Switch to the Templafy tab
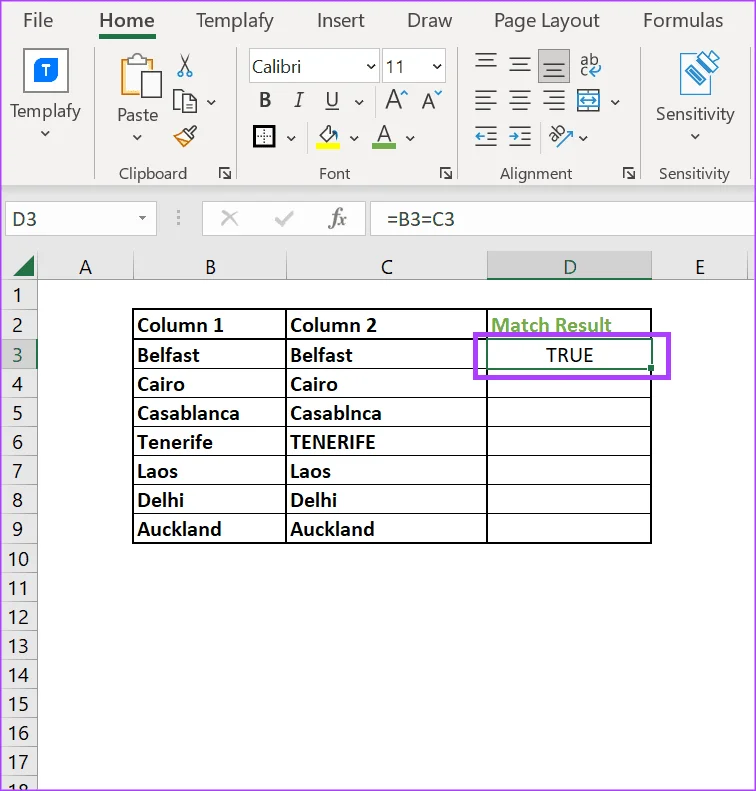The width and height of the screenshot is (756, 791). pyautogui.click(x=235, y=21)
